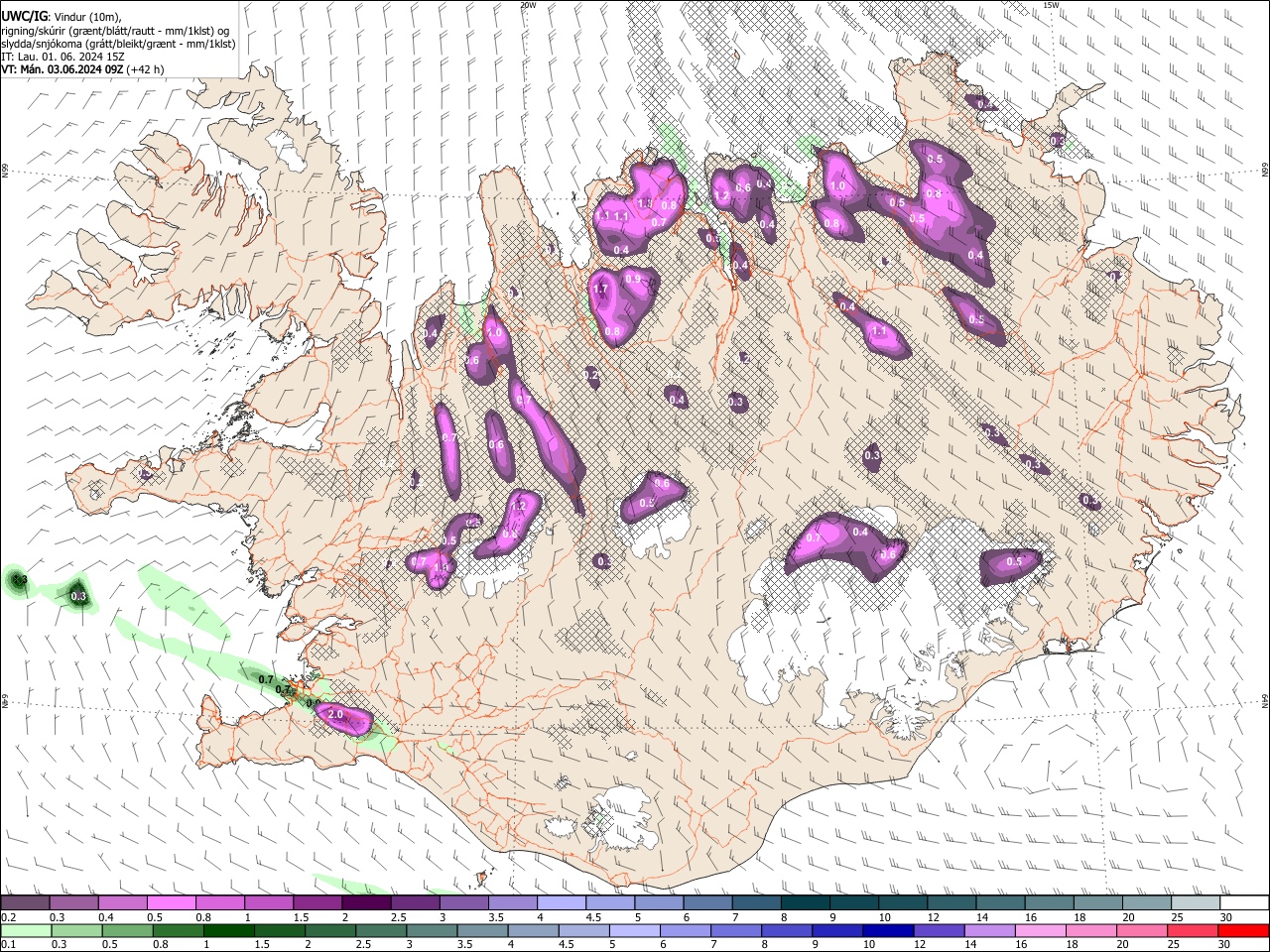
Task: Click the lavender top-row swatch between 4 and 4.5
Action: [562, 903]
